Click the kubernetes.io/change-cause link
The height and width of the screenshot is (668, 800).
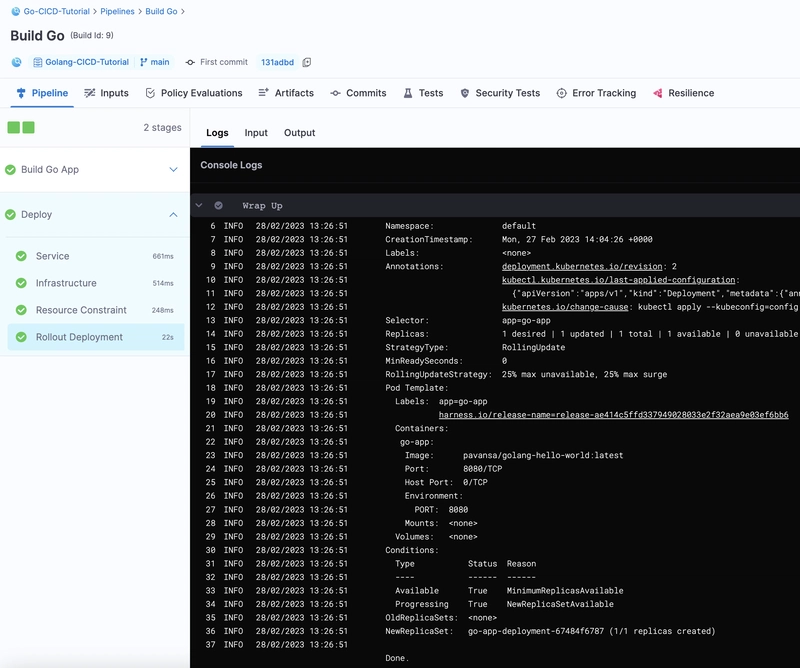click(565, 307)
